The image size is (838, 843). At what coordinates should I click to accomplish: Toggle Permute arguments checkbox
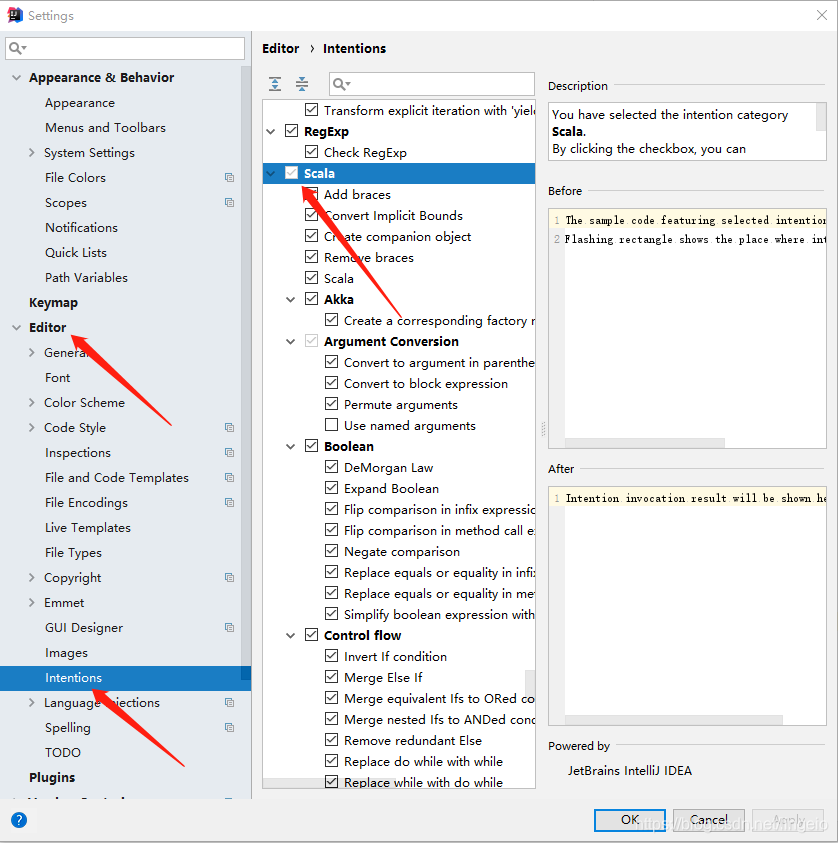click(x=332, y=404)
